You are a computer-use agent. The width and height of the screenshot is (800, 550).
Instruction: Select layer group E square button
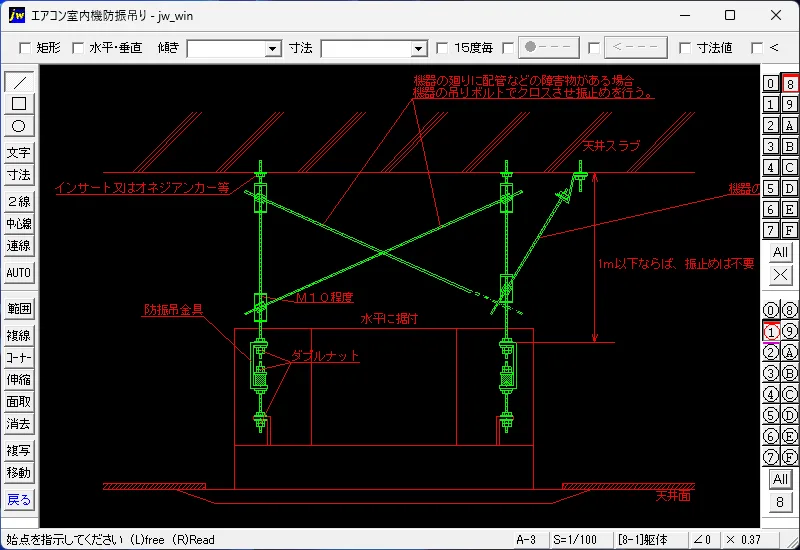pyautogui.click(x=790, y=209)
